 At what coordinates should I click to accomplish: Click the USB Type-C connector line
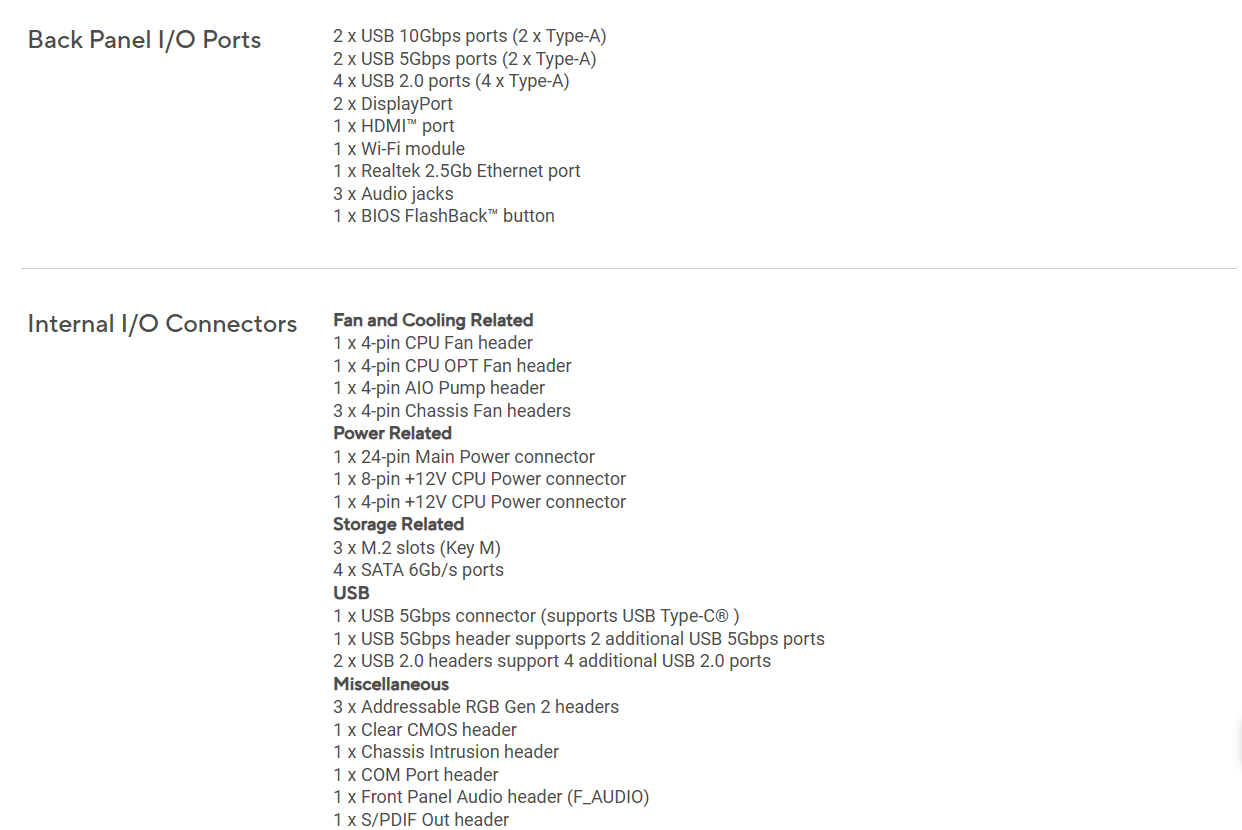(536, 616)
